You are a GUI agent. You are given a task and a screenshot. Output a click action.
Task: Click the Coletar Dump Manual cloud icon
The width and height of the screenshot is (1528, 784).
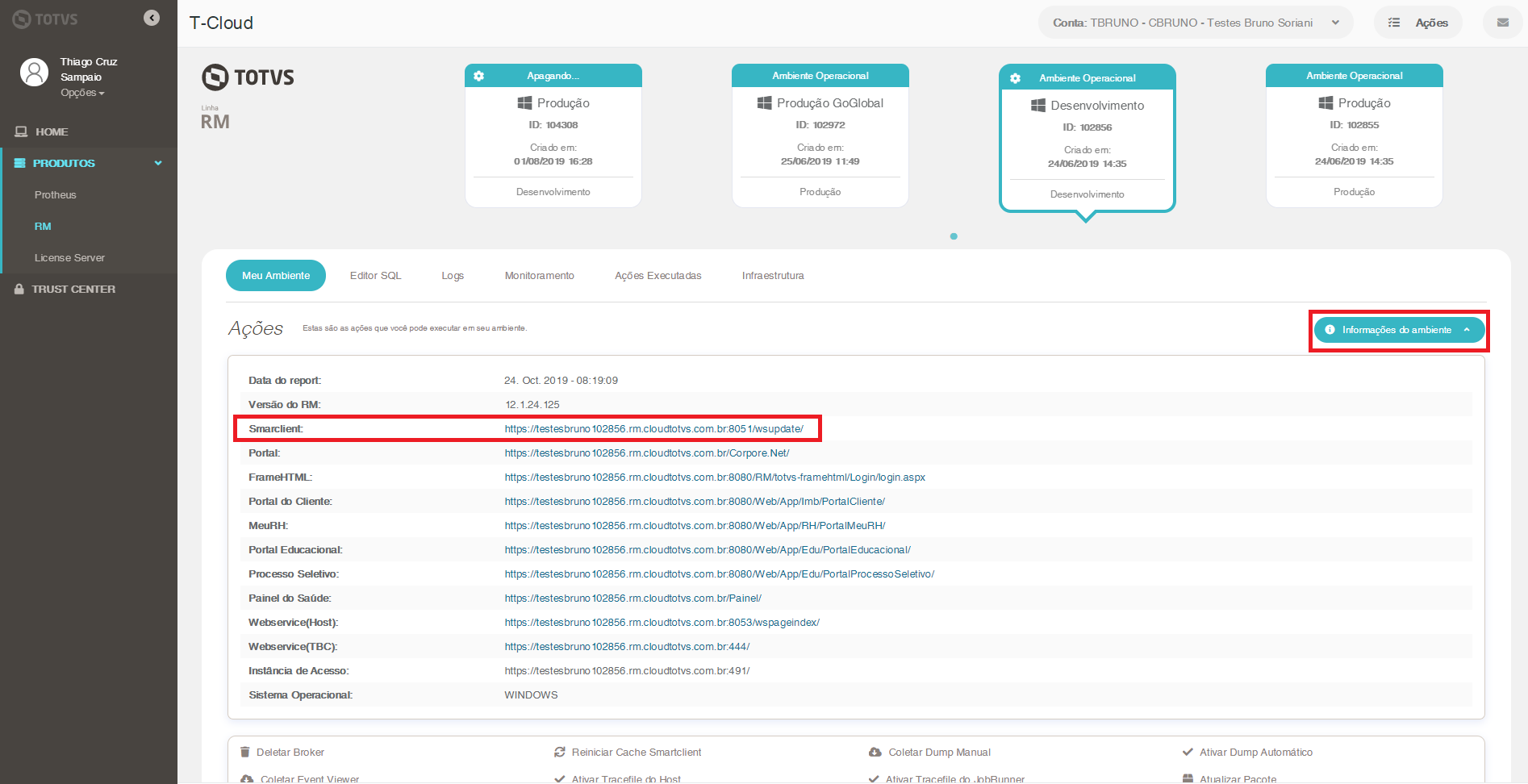pyautogui.click(x=875, y=752)
